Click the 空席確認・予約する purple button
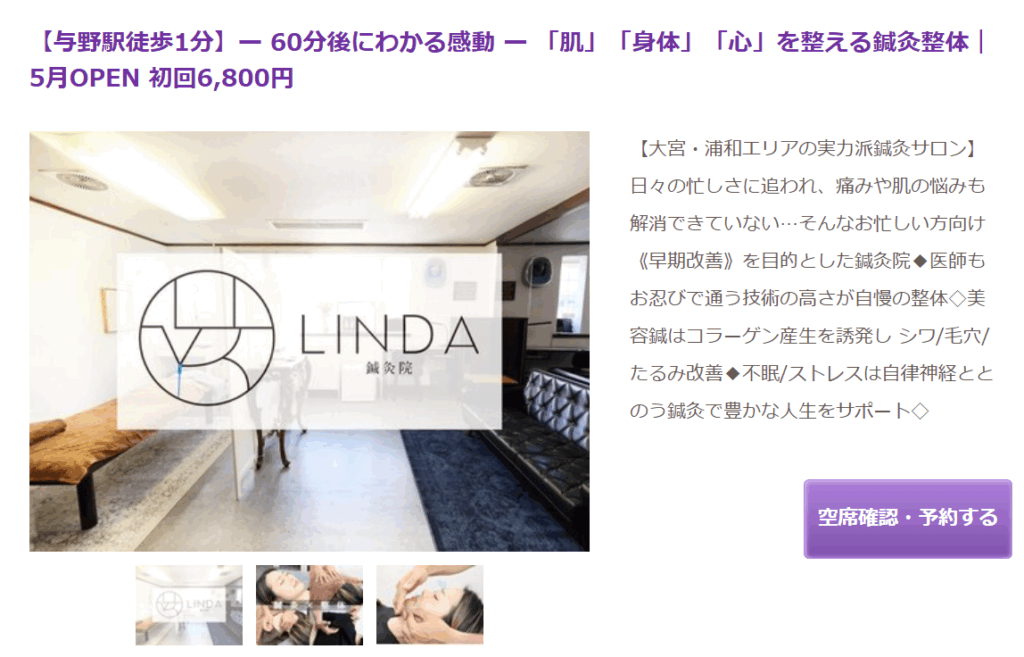1024x657 pixels. (907, 518)
